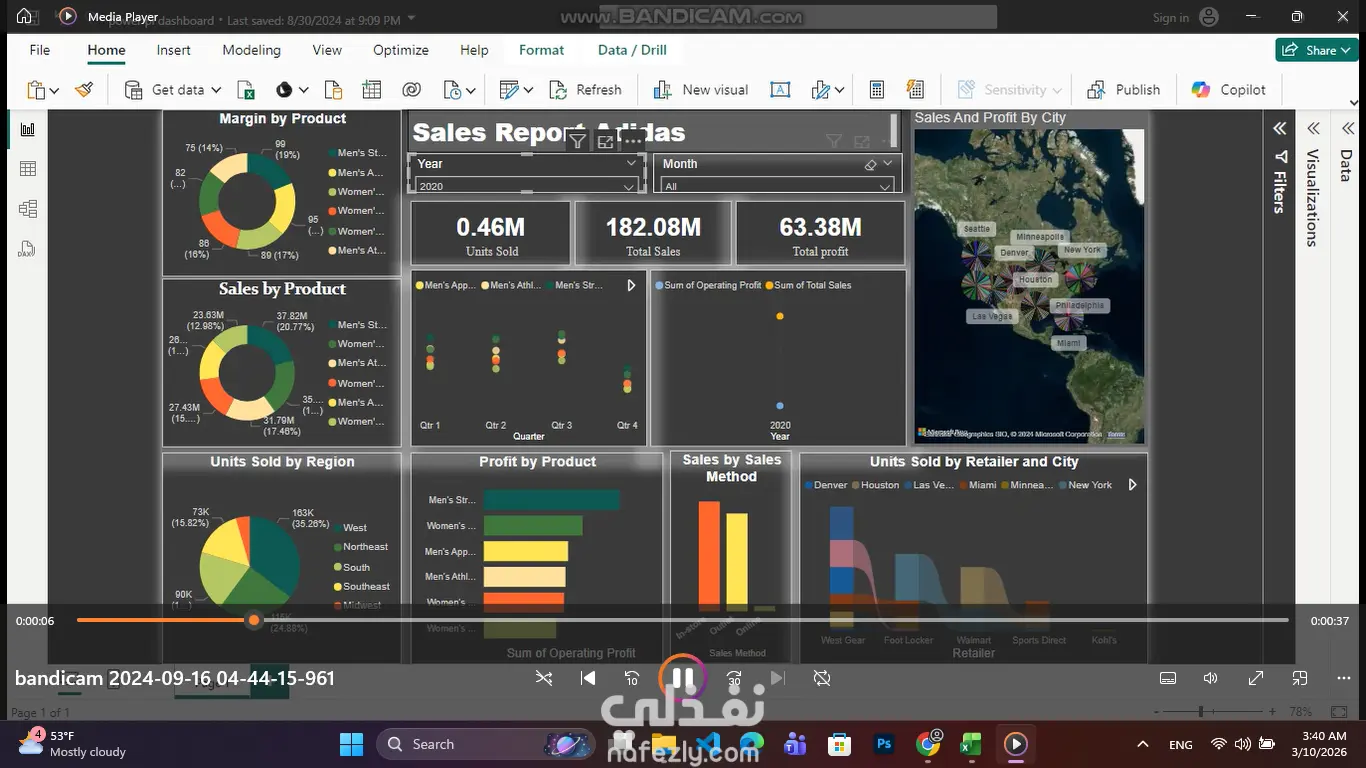Click the taskbar Search box
The height and width of the screenshot is (768, 1366).
pyautogui.click(x=485, y=744)
